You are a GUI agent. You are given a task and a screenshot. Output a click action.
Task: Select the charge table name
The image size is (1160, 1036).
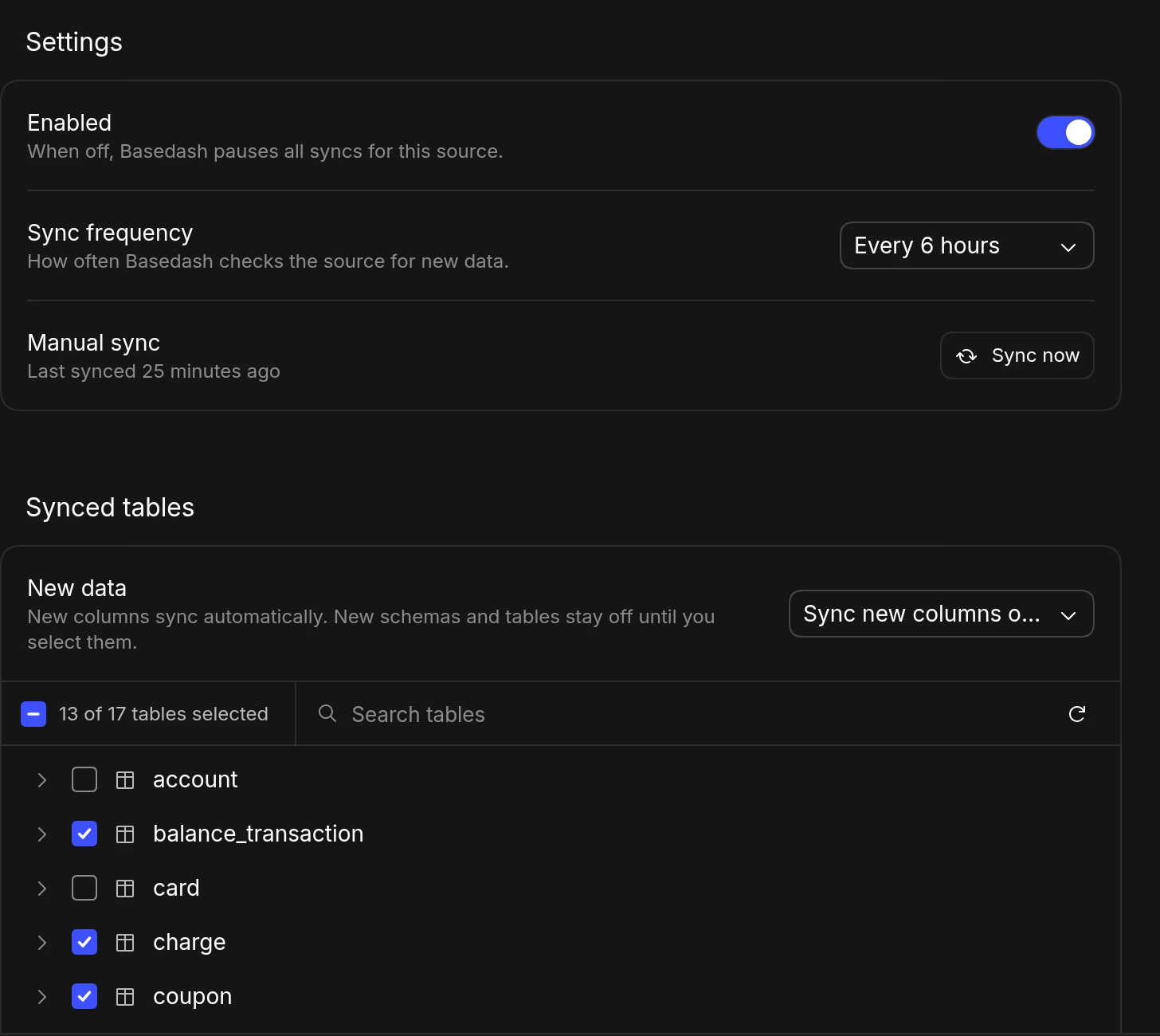pos(190,942)
